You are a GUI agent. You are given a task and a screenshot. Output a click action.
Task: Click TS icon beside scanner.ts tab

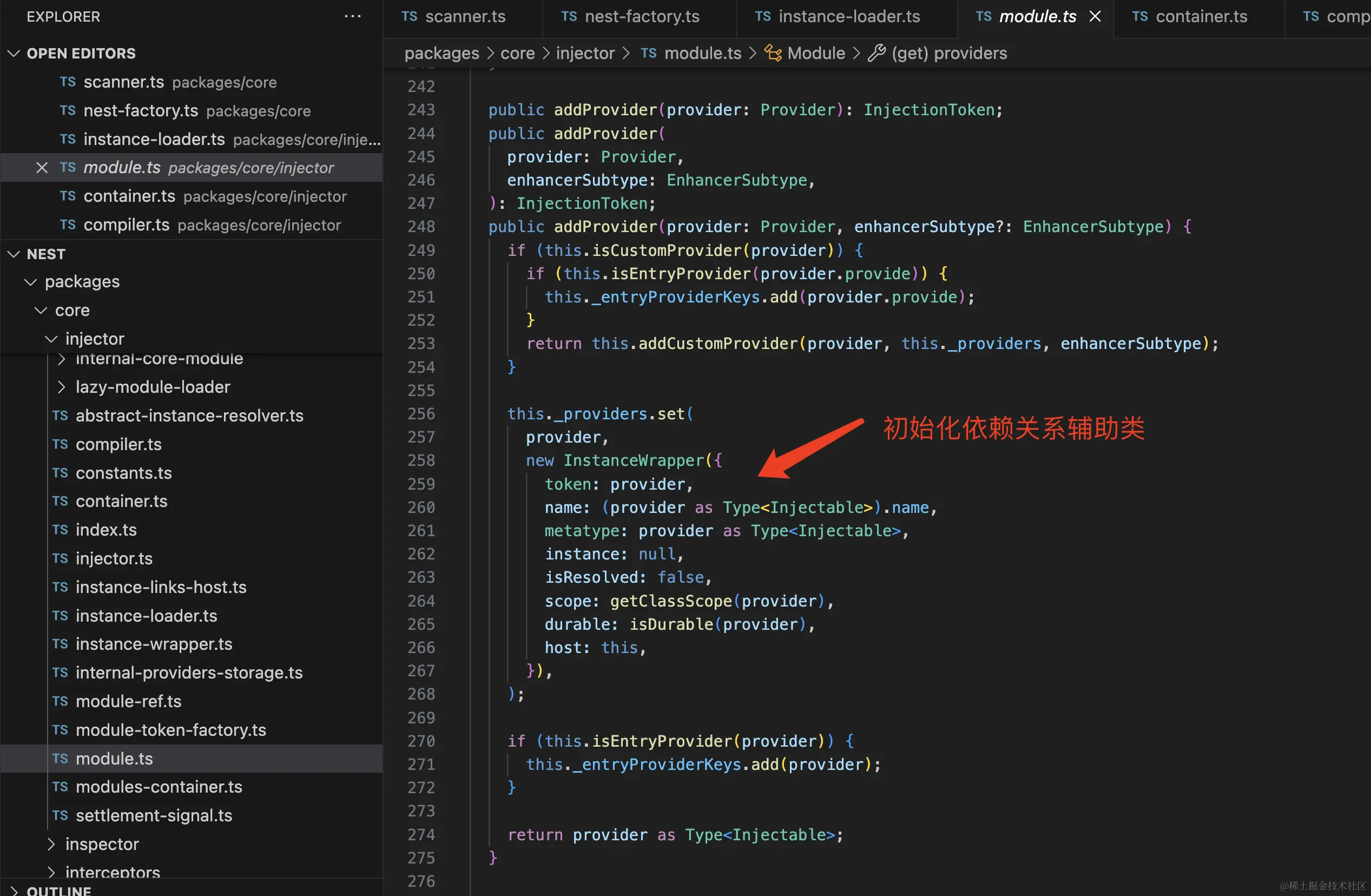tap(410, 17)
